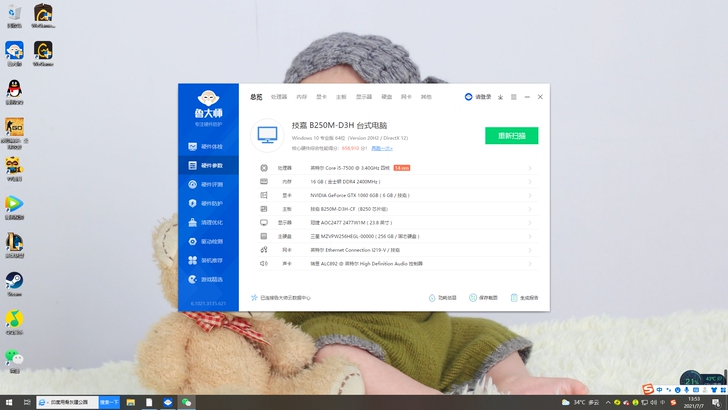
Task: Click the pin icon next to 请登录
Action: click(500, 97)
